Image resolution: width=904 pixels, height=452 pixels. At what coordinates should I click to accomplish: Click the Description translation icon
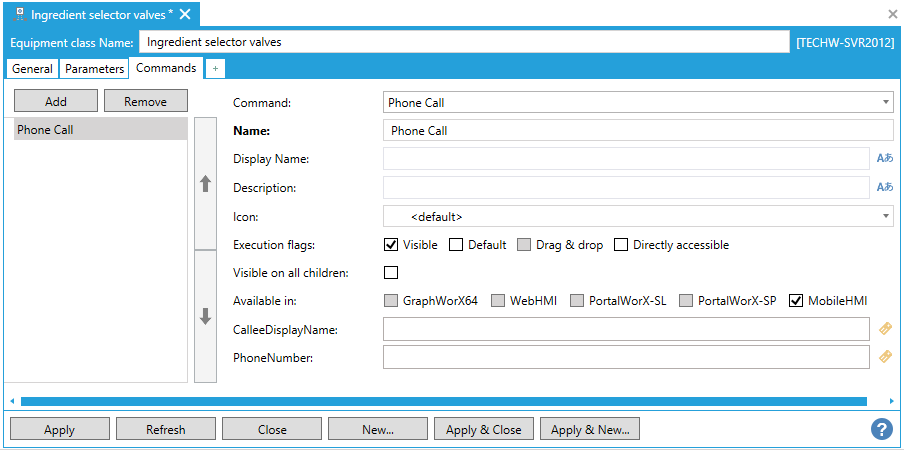click(884, 187)
